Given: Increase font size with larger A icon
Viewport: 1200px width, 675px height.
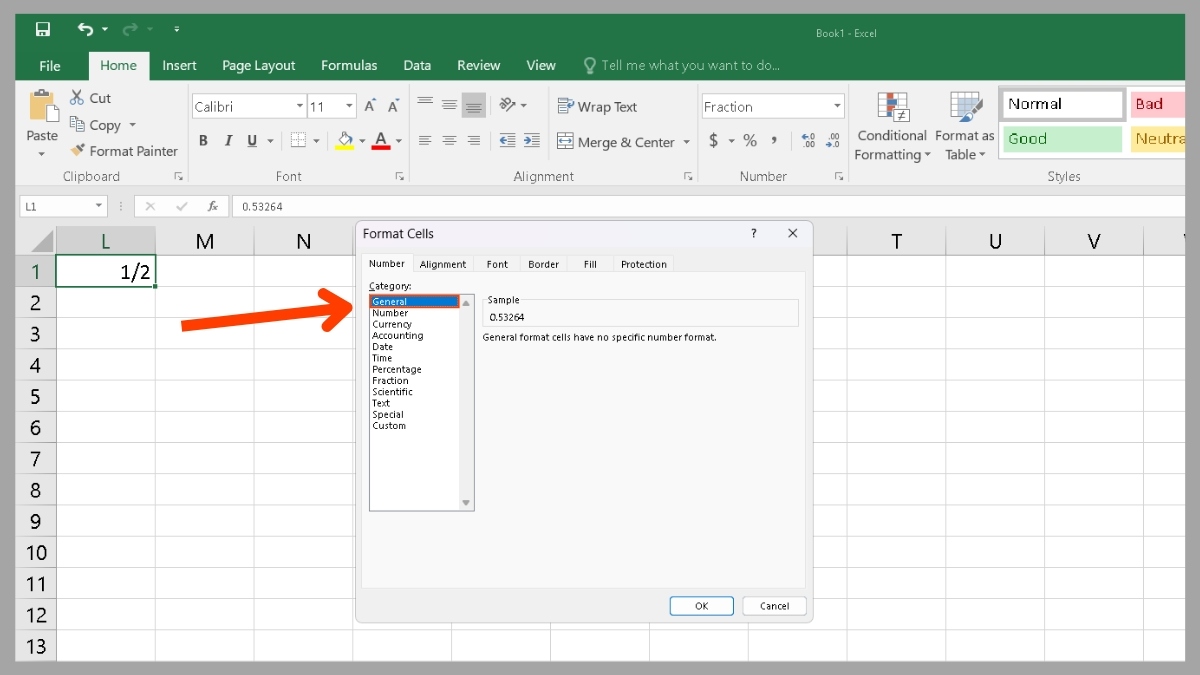Looking at the screenshot, I should click(x=370, y=106).
